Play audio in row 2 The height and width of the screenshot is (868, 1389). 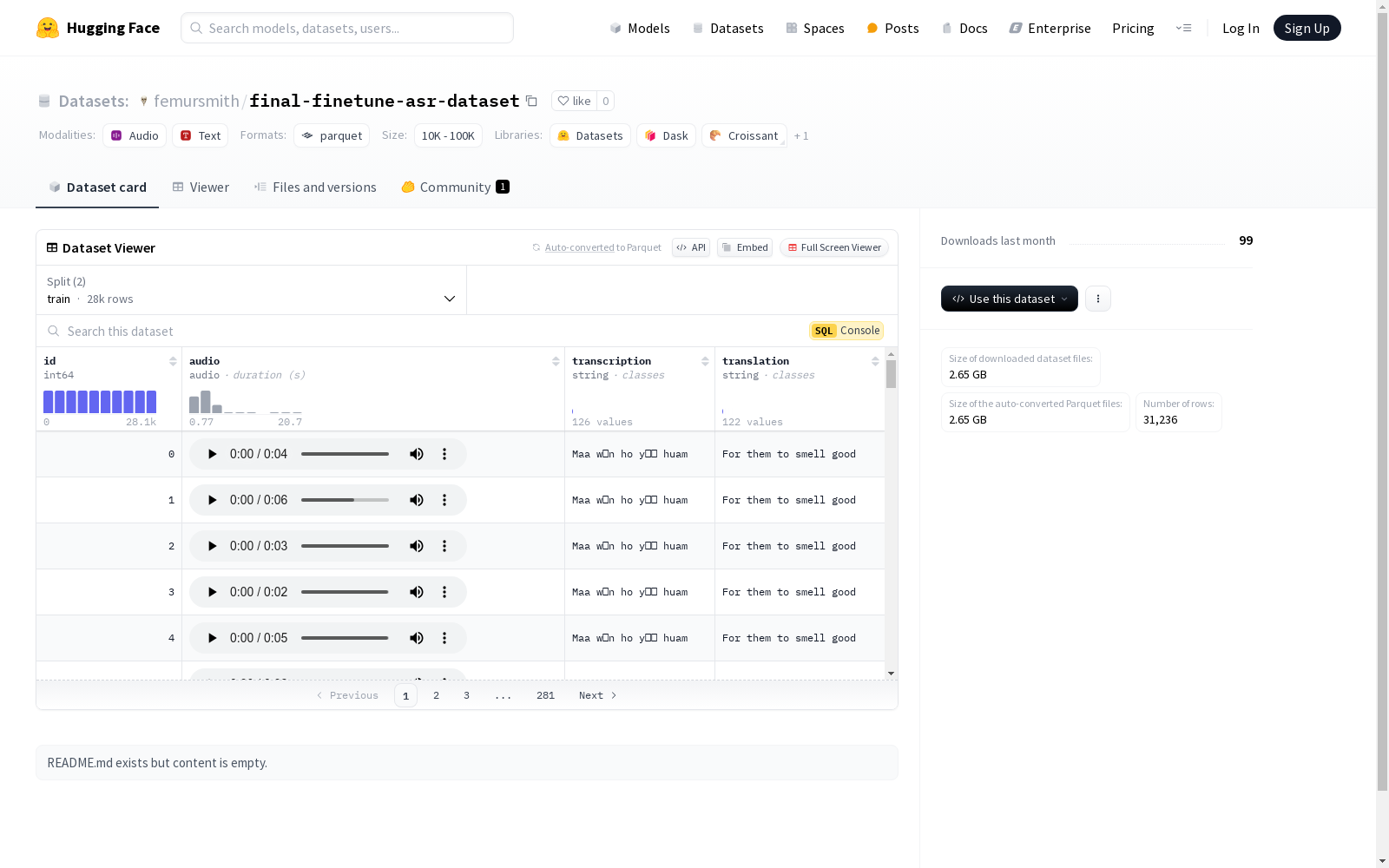212,546
